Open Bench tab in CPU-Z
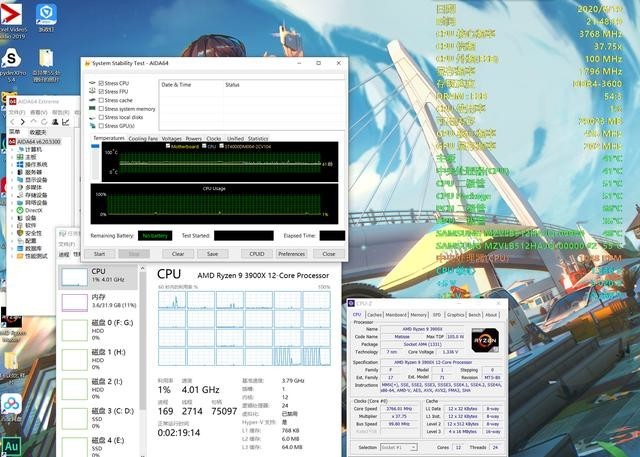This screenshot has height=457, width=640. (x=474, y=315)
